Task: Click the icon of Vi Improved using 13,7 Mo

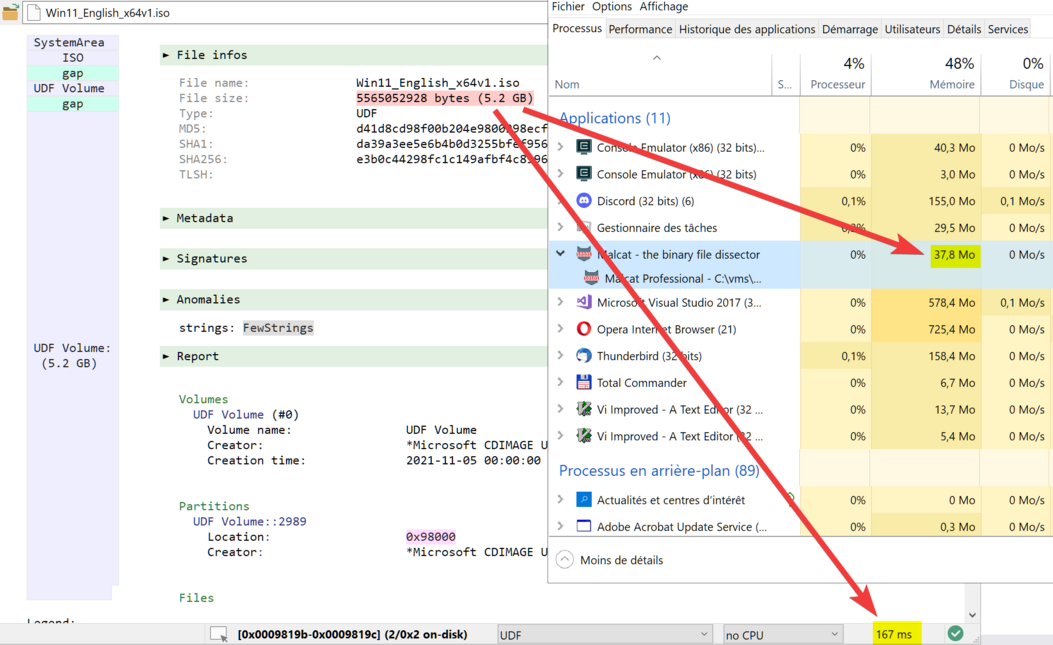Action: tap(584, 409)
